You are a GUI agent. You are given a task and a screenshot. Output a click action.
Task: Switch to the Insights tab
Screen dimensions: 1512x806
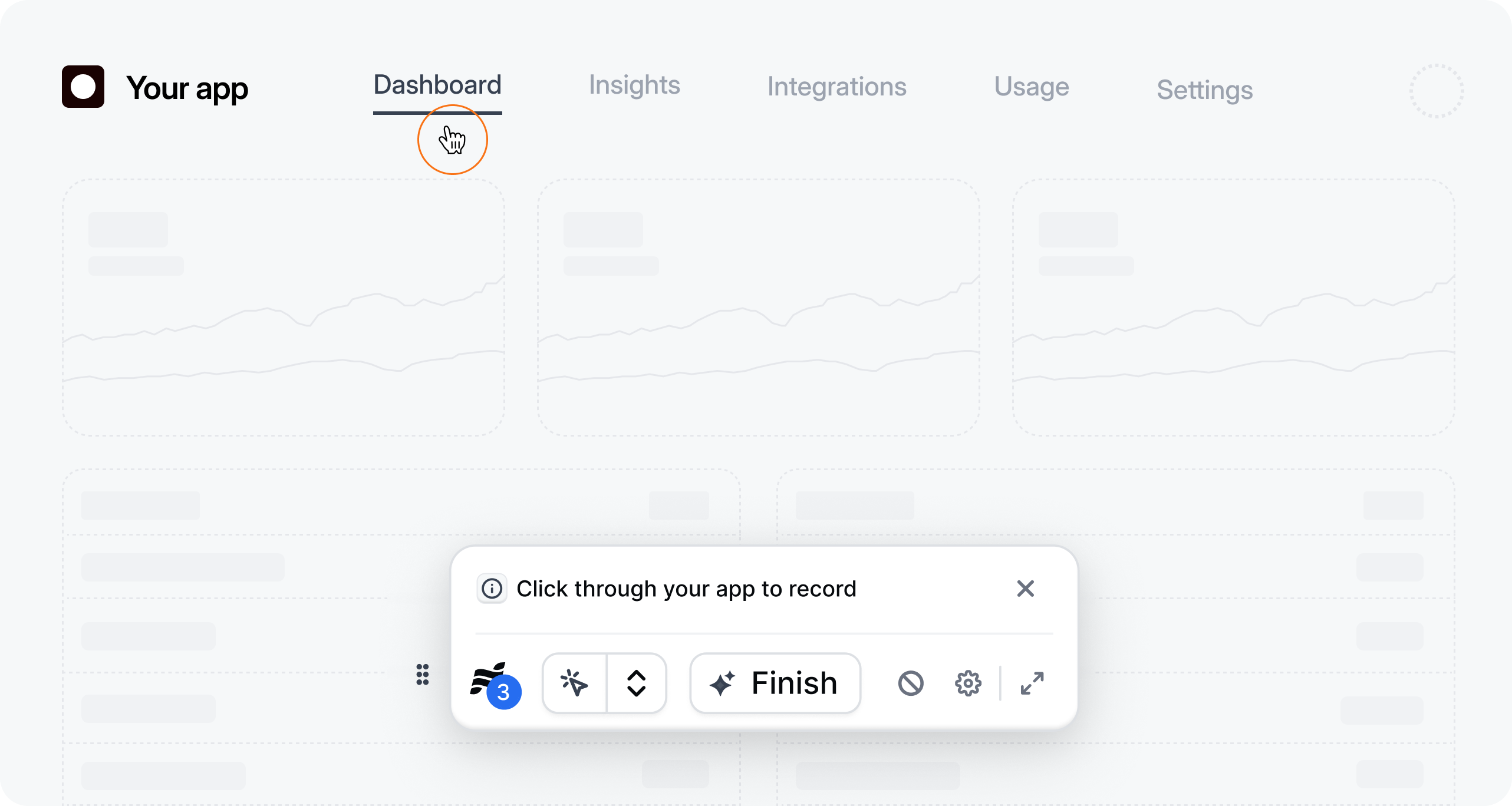coord(634,85)
